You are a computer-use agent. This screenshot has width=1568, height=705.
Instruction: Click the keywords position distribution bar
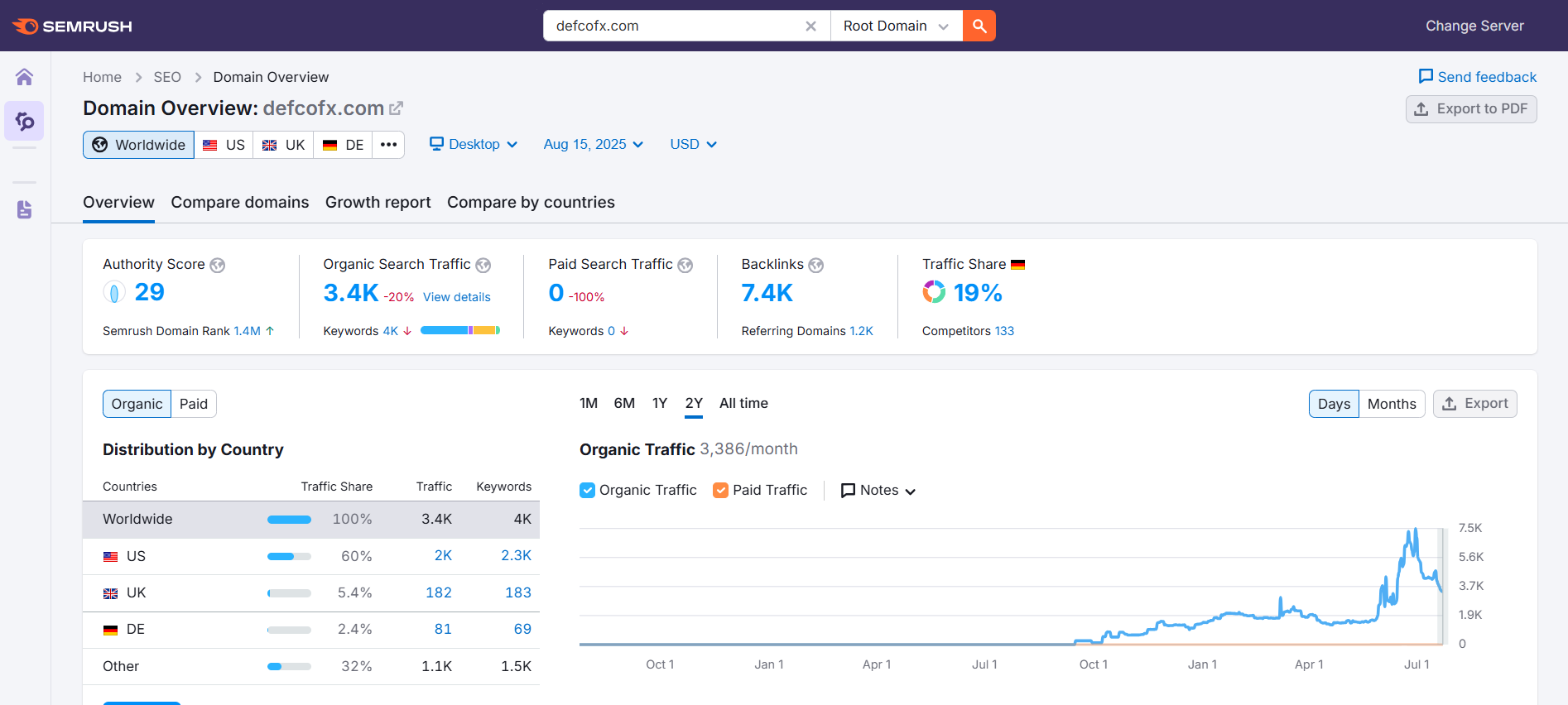click(x=460, y=331)
